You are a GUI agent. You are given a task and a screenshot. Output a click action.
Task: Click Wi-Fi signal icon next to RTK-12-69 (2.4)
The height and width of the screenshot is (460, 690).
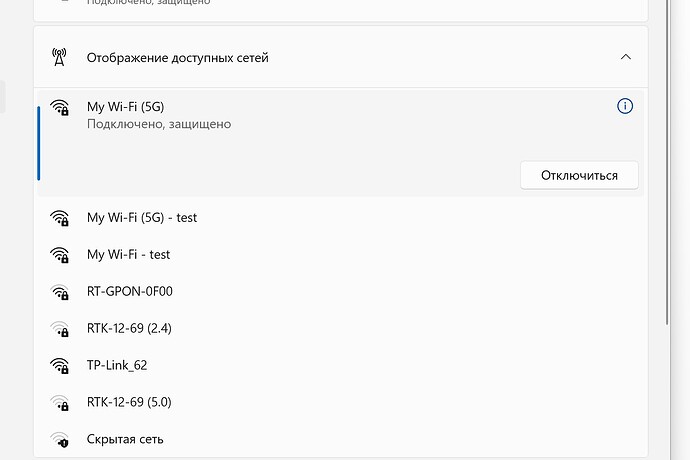pyautogui.click(x=59, y=329)
